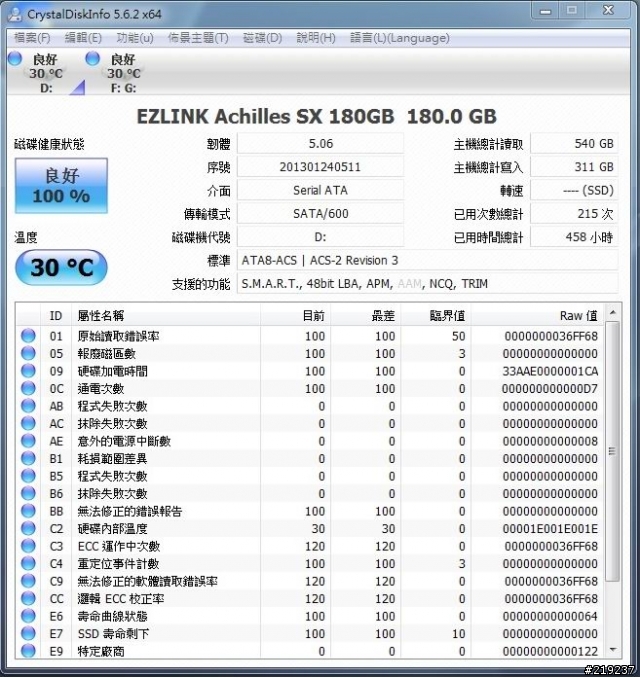
Task: Click the scrollbar up arrow in attribute list
Action: tap(613, 312)
